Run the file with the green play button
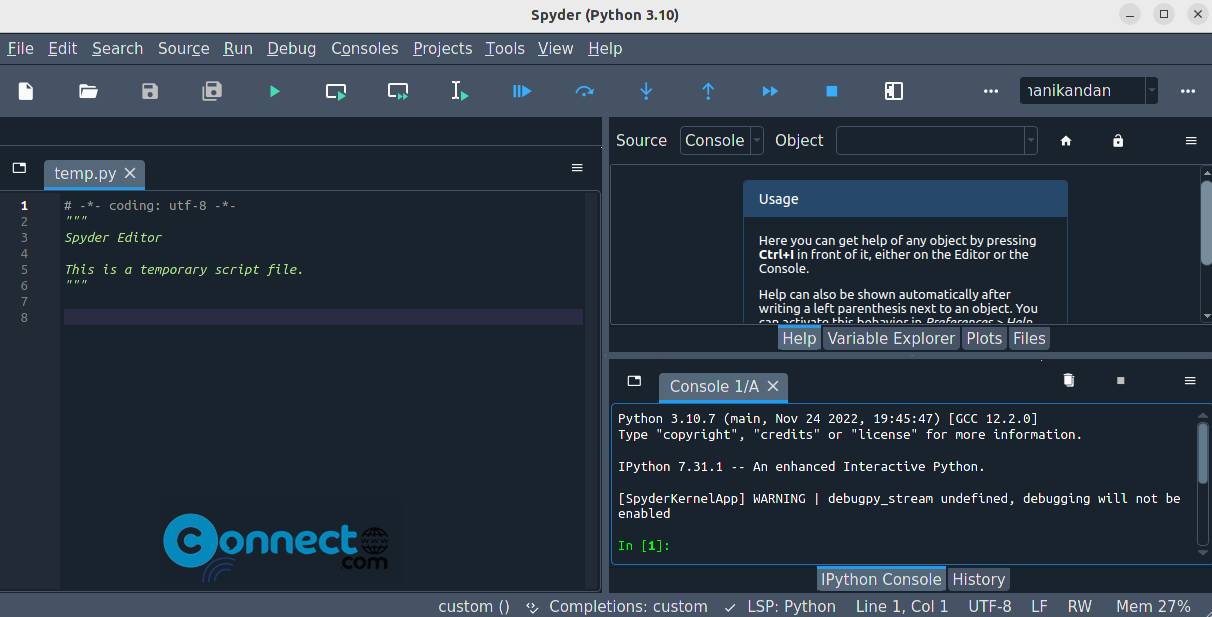The height and width of the screenshot is (617, 1212). [274, 91]
